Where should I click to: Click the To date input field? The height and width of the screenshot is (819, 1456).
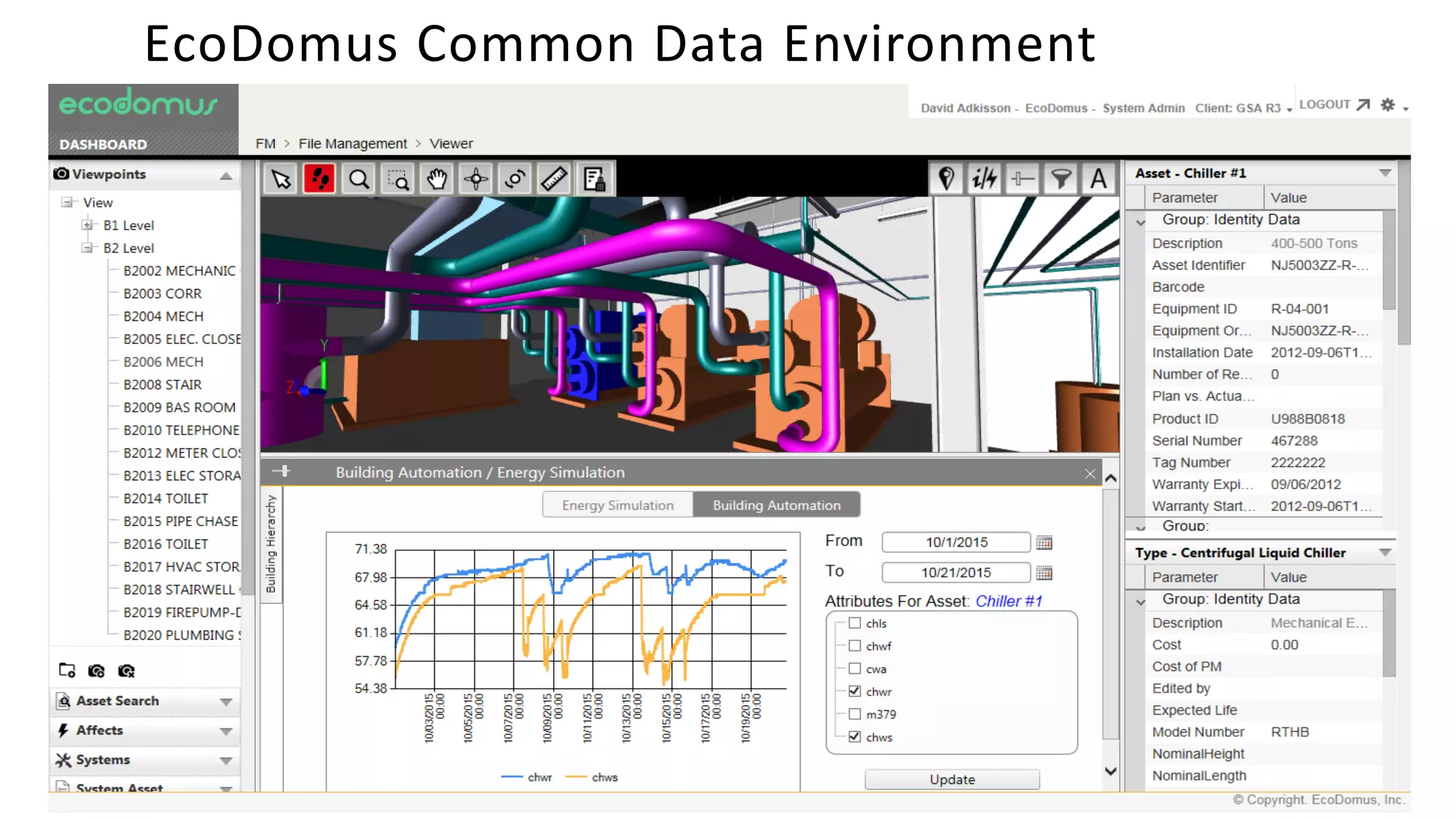[x=956, y=572]
